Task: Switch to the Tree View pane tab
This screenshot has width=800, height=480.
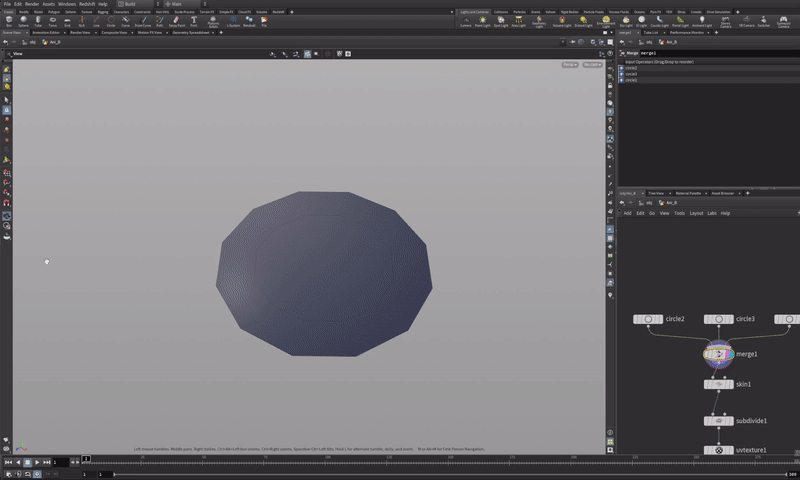Action: pos(656,193)
